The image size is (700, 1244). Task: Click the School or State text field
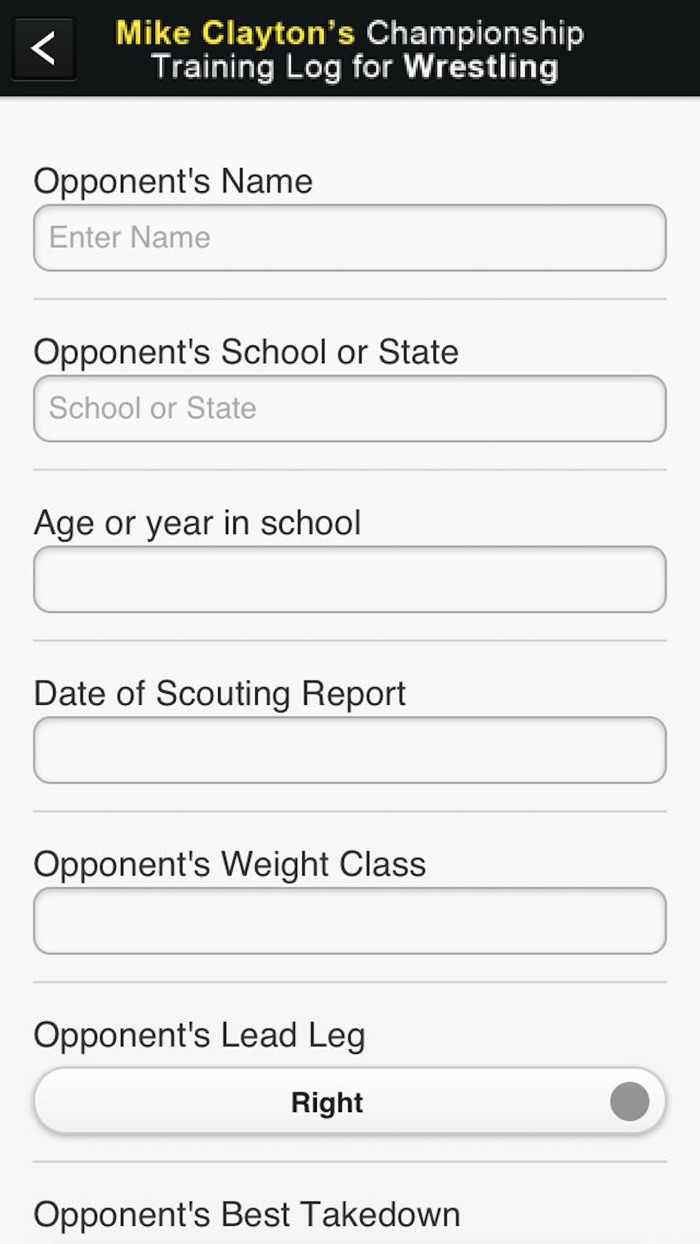(349, 408)
